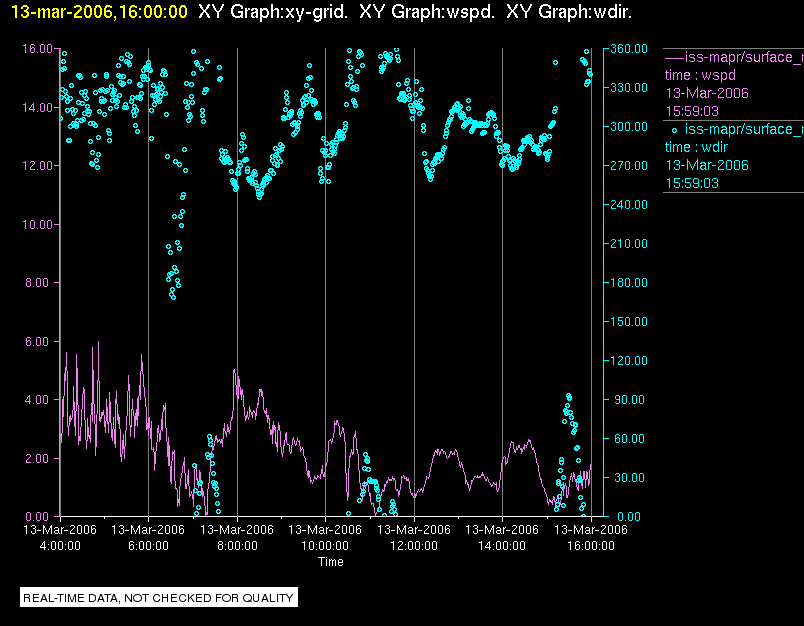Click the pink 14.00 left-axis value
This screenshot has width=804, height=626.
click(x=37, y=108)
